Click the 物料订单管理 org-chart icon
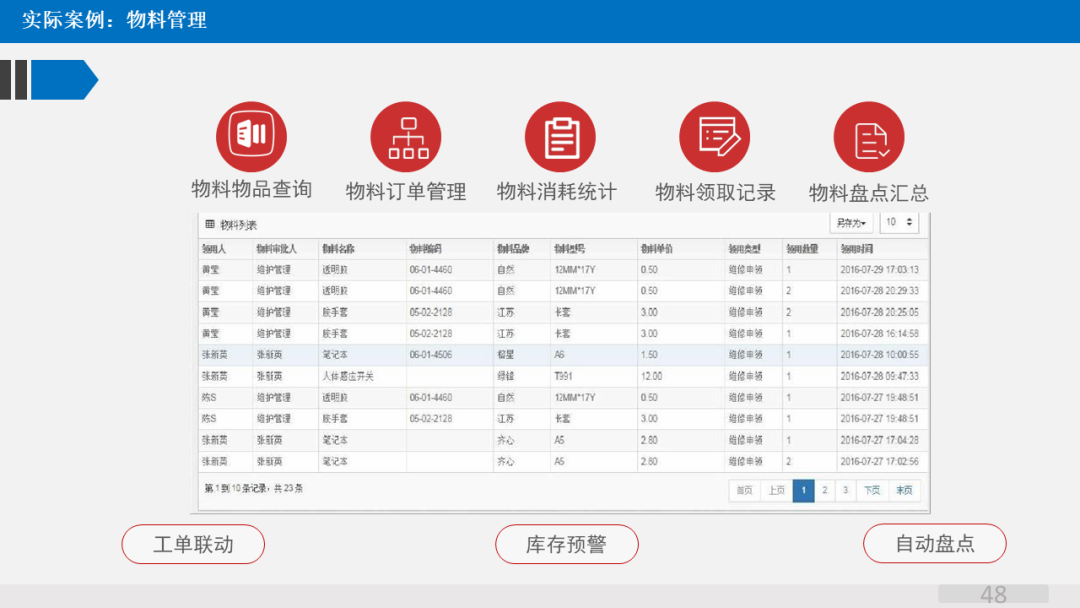1080x608 pixels. pyautogui.click(x=406, y=136)
